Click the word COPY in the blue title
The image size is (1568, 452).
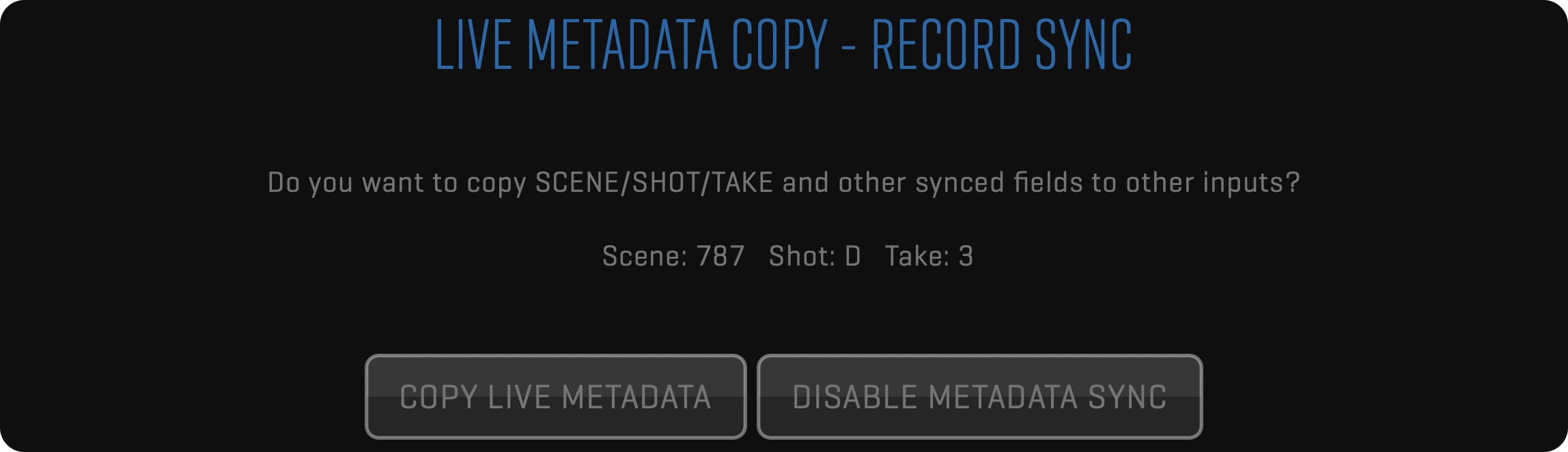click(x=779, y=45)
